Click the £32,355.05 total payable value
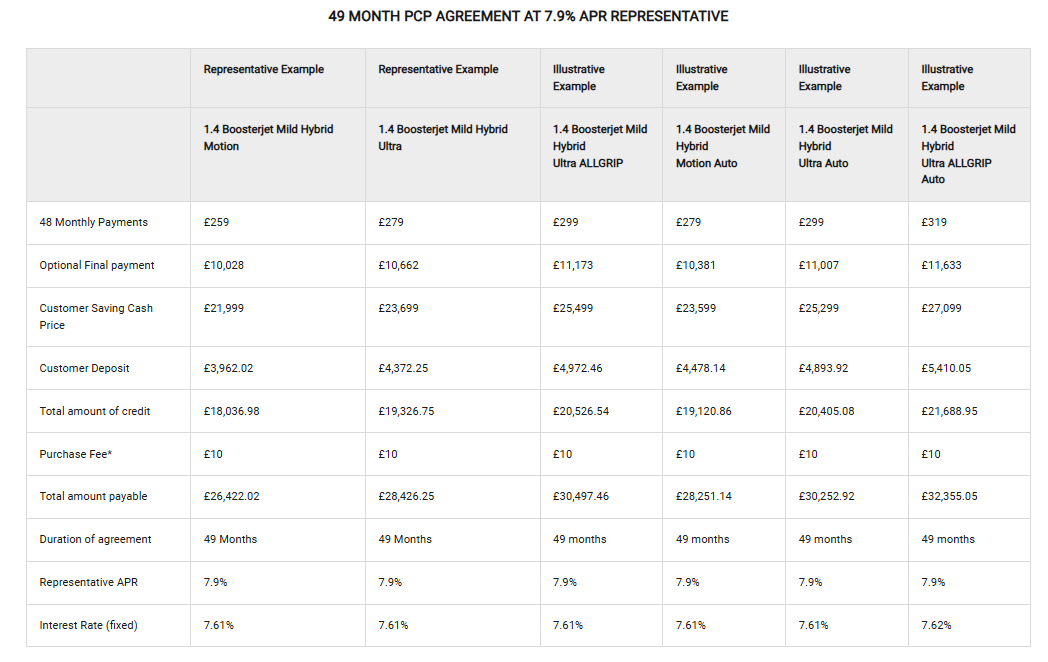Screen dimensions: 1048x662 949,496
